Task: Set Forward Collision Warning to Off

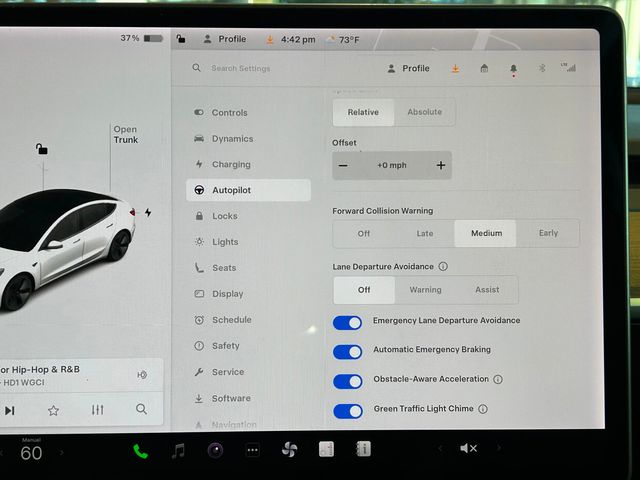Action: click(x=364, y=233)
